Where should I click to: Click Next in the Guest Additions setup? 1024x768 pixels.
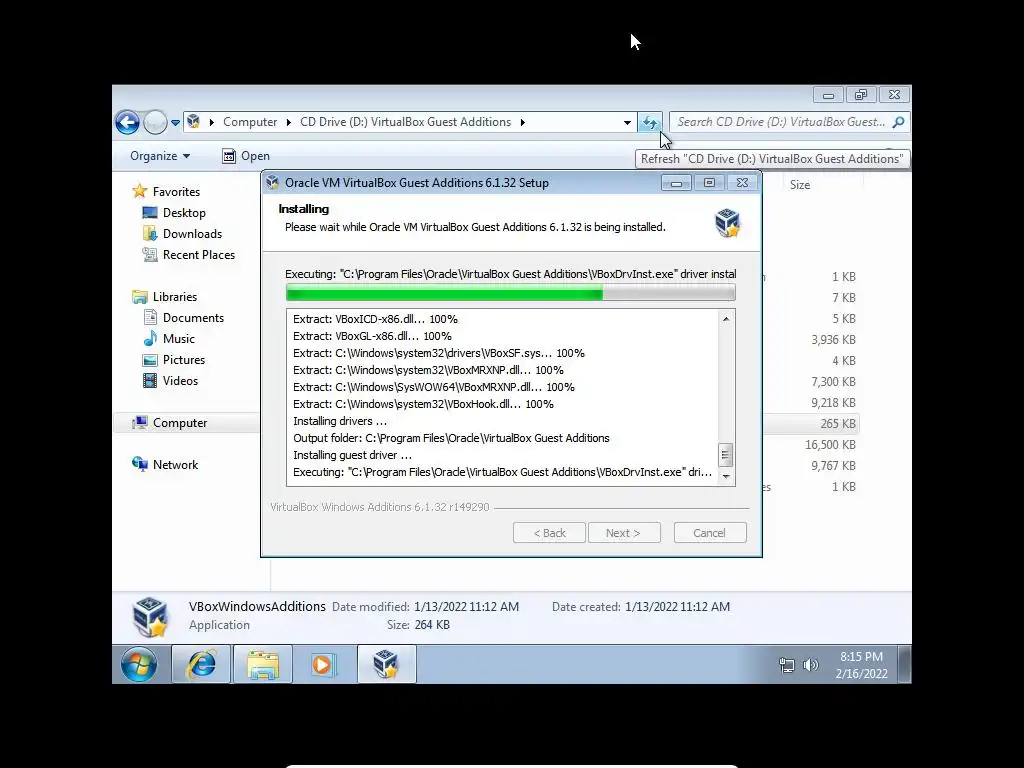pyautogui.click(x=624, y=533)
